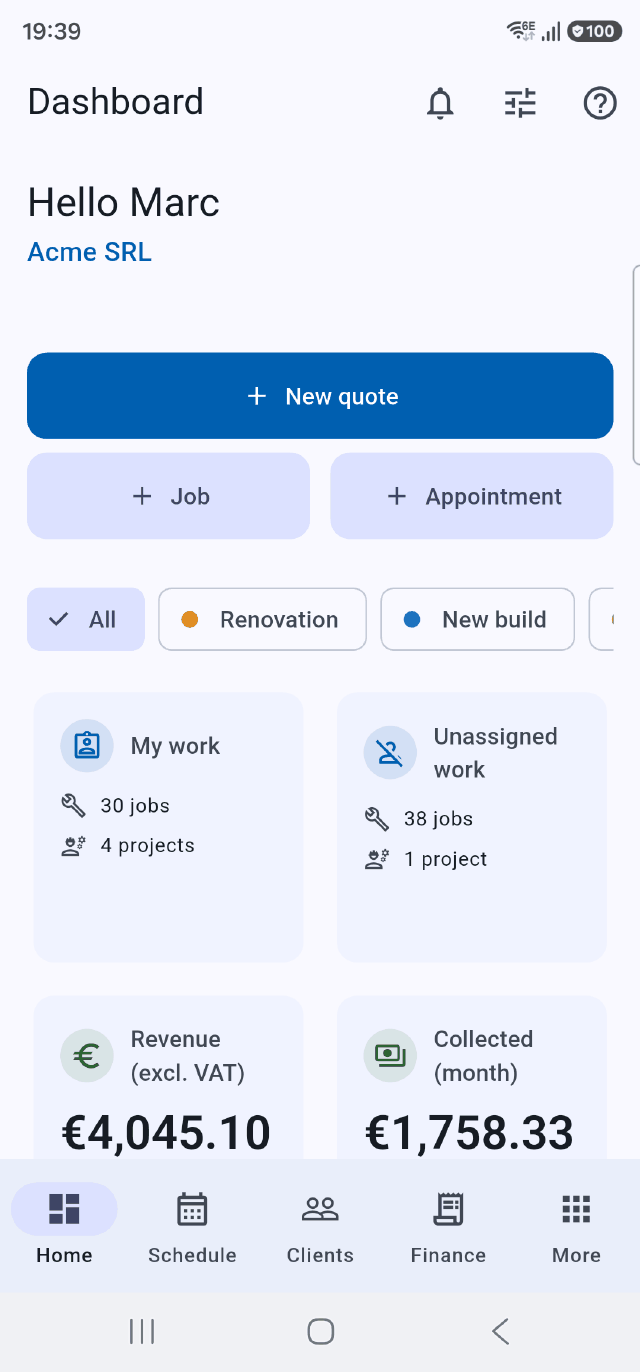
Task: Tap the Collected cash icon
Action: [390, 1055]
